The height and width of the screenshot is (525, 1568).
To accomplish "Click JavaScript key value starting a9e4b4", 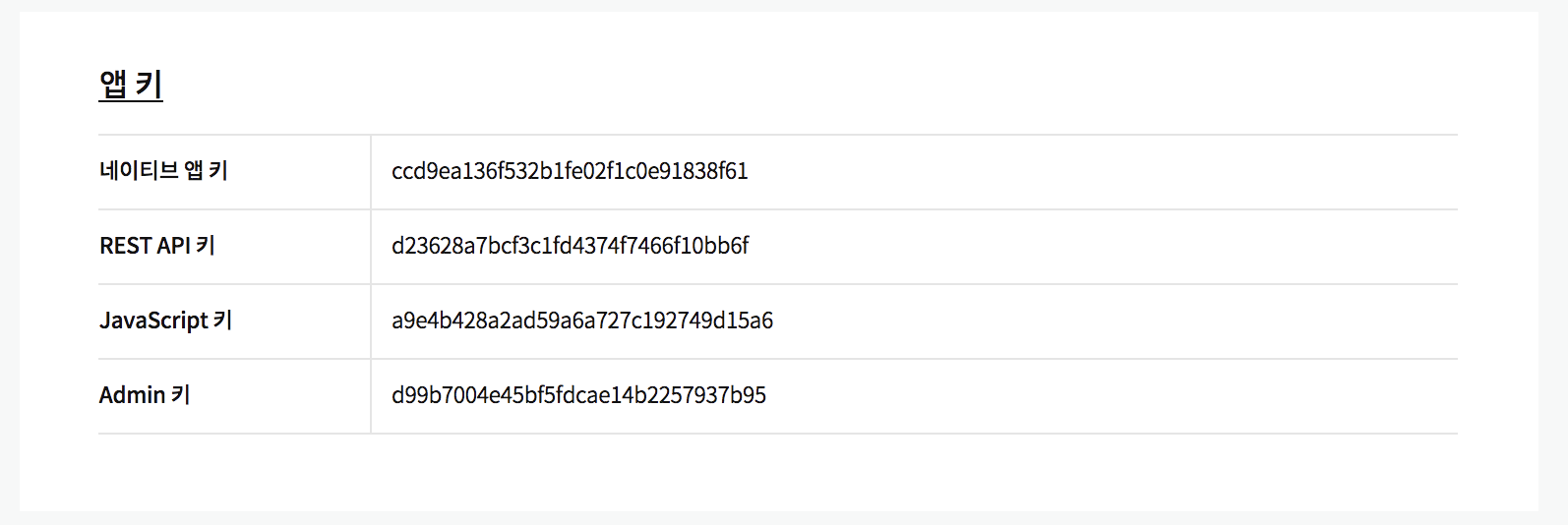I will 581,321.
